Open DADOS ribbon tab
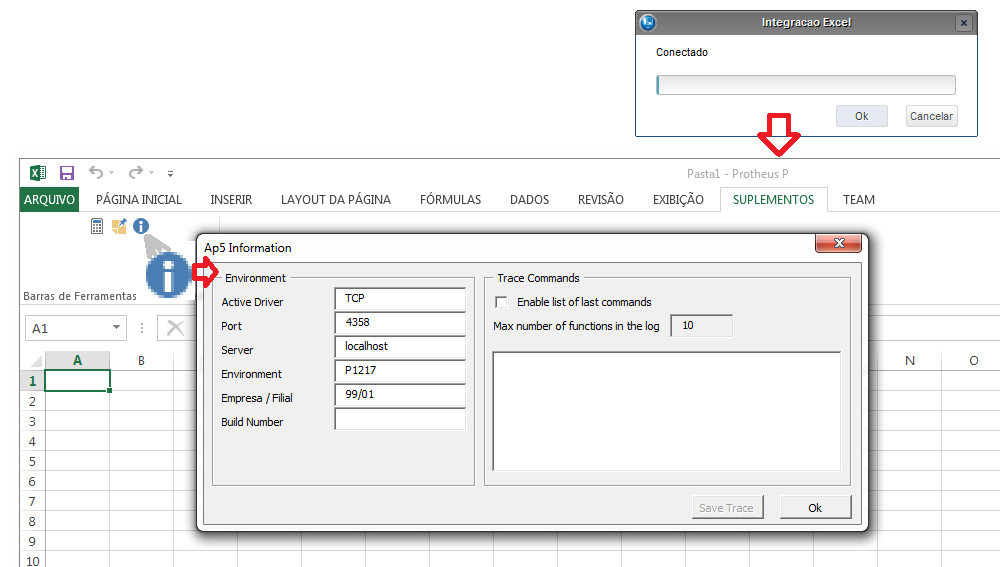This screenshot has height=567, width=1000. click(x=529, y=200)
